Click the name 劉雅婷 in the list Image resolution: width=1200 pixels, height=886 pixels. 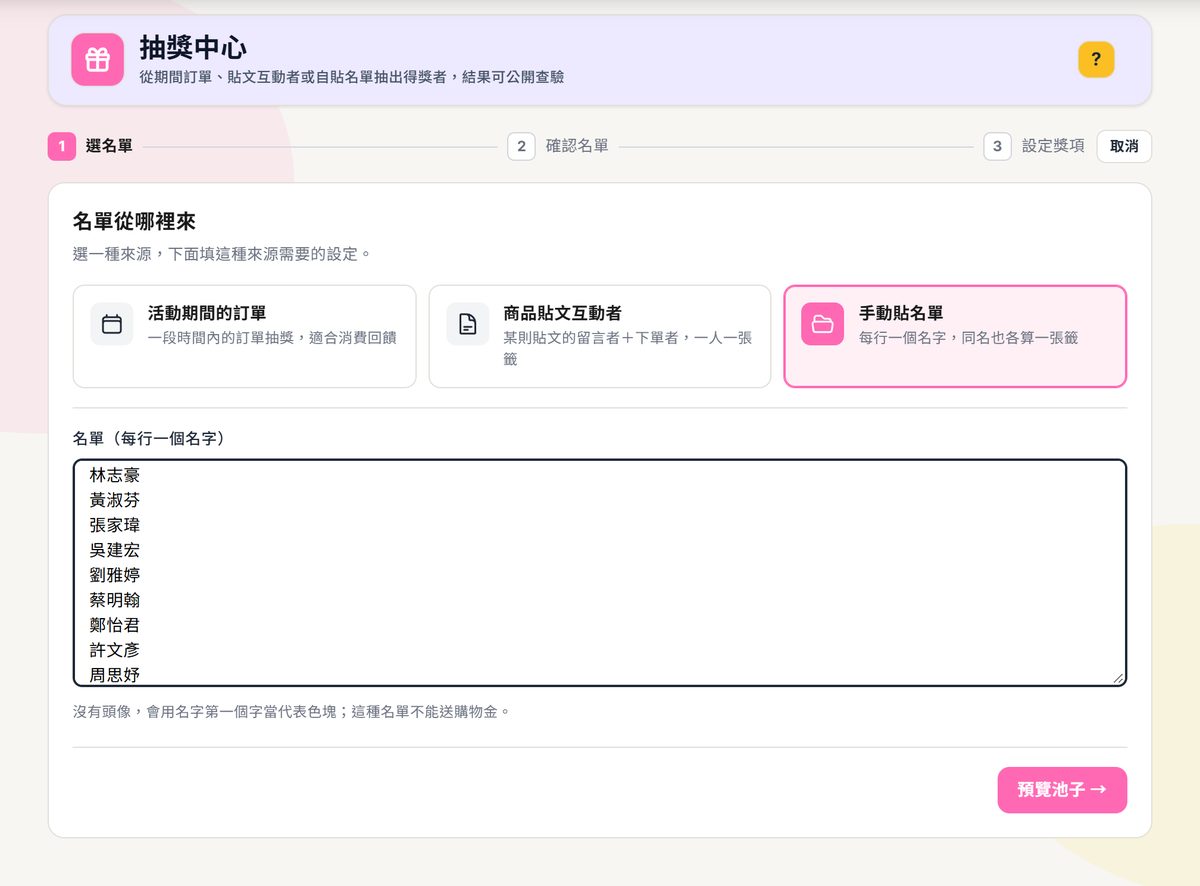point(115,575)
